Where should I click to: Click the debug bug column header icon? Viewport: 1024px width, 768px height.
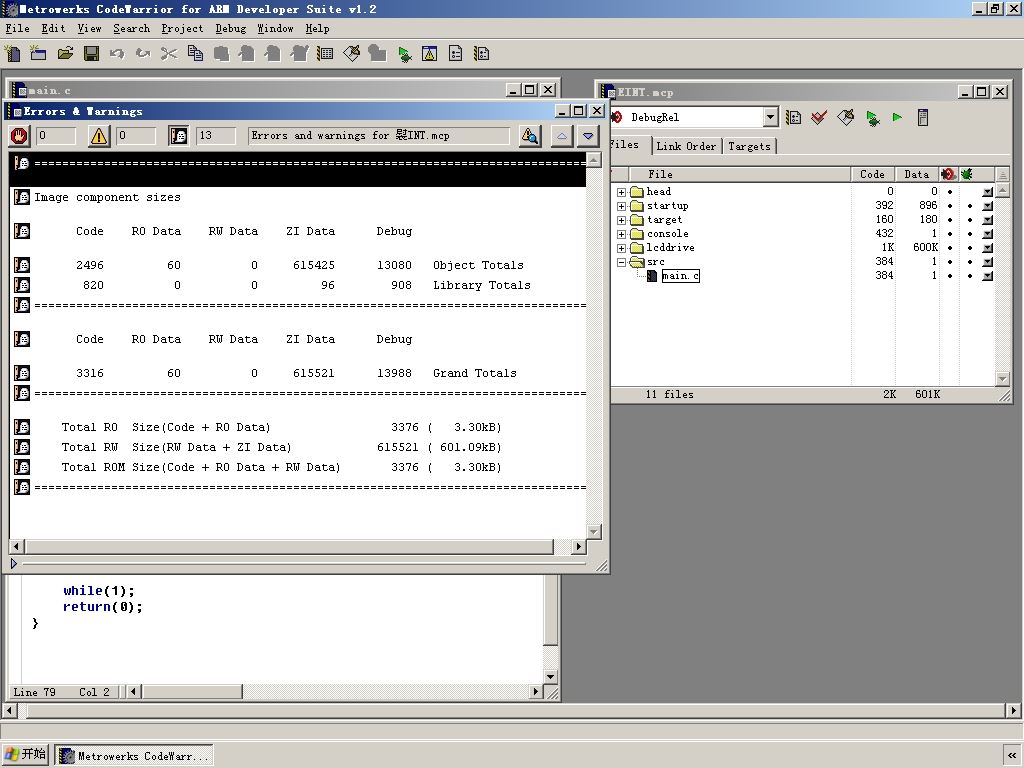click(x=967, y=174)
